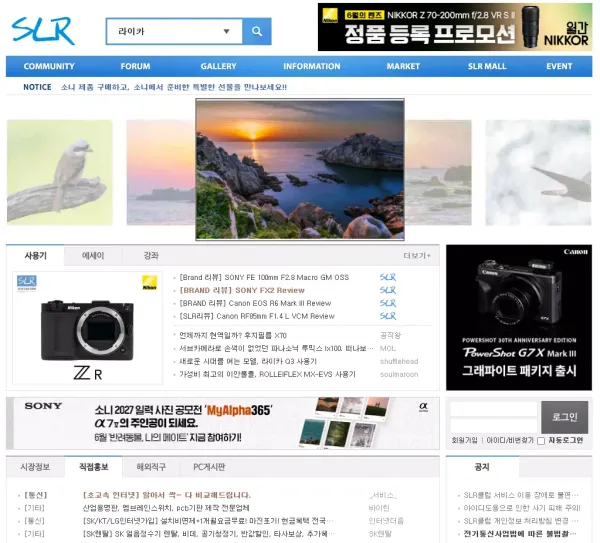Switch to the 에세이 tab
The image size is (600, 543).
(x=93, y=256)
